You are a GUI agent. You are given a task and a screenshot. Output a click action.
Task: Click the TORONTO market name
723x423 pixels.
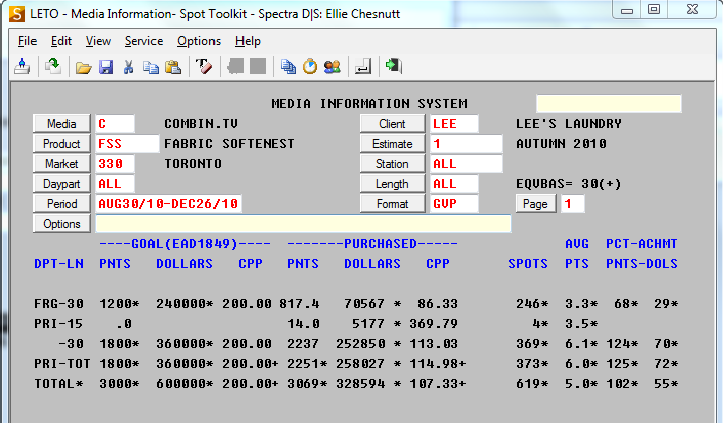(193, 164)
